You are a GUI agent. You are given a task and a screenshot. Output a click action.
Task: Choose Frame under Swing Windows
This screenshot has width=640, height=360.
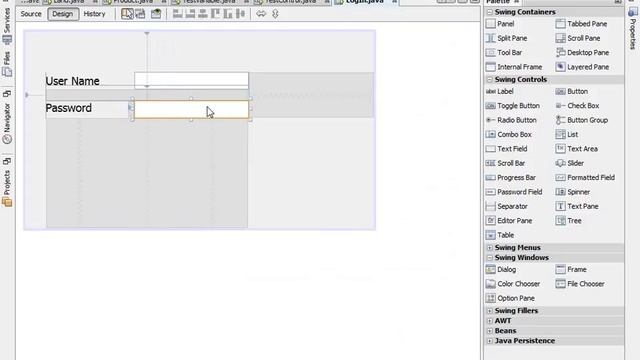pos(571,269)
